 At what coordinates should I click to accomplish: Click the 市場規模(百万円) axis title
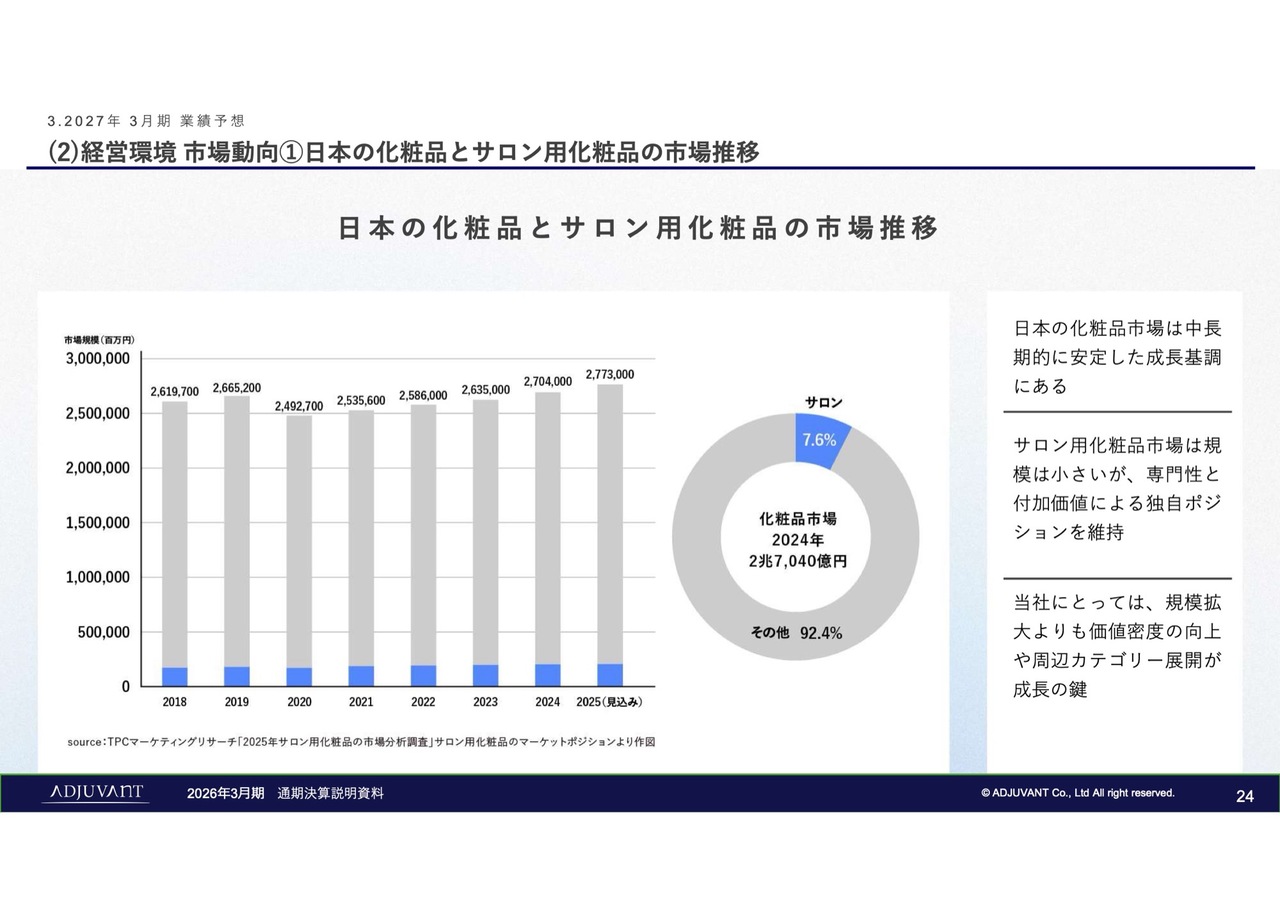99,340
